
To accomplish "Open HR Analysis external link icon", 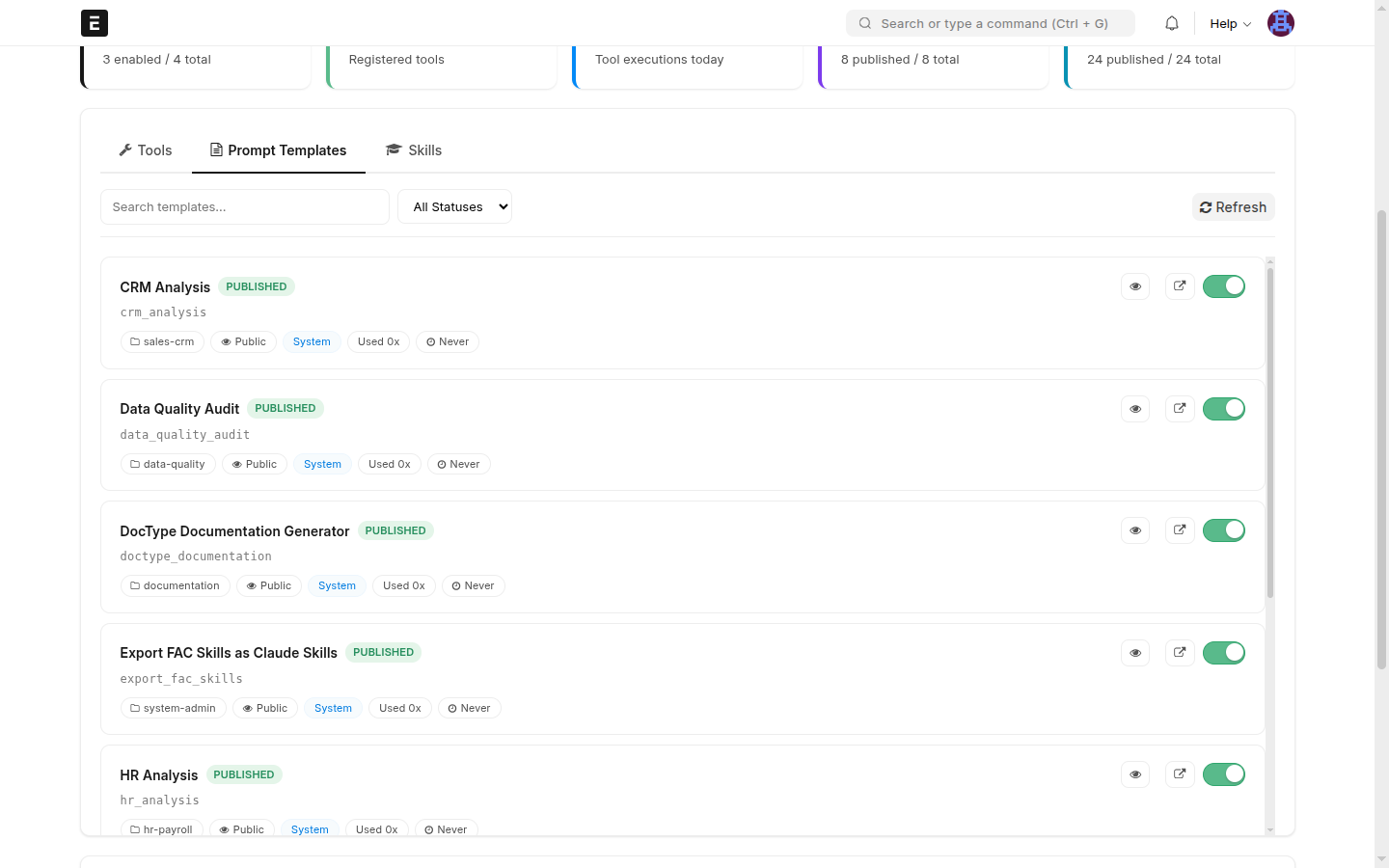I will (x=1180, y=774).
